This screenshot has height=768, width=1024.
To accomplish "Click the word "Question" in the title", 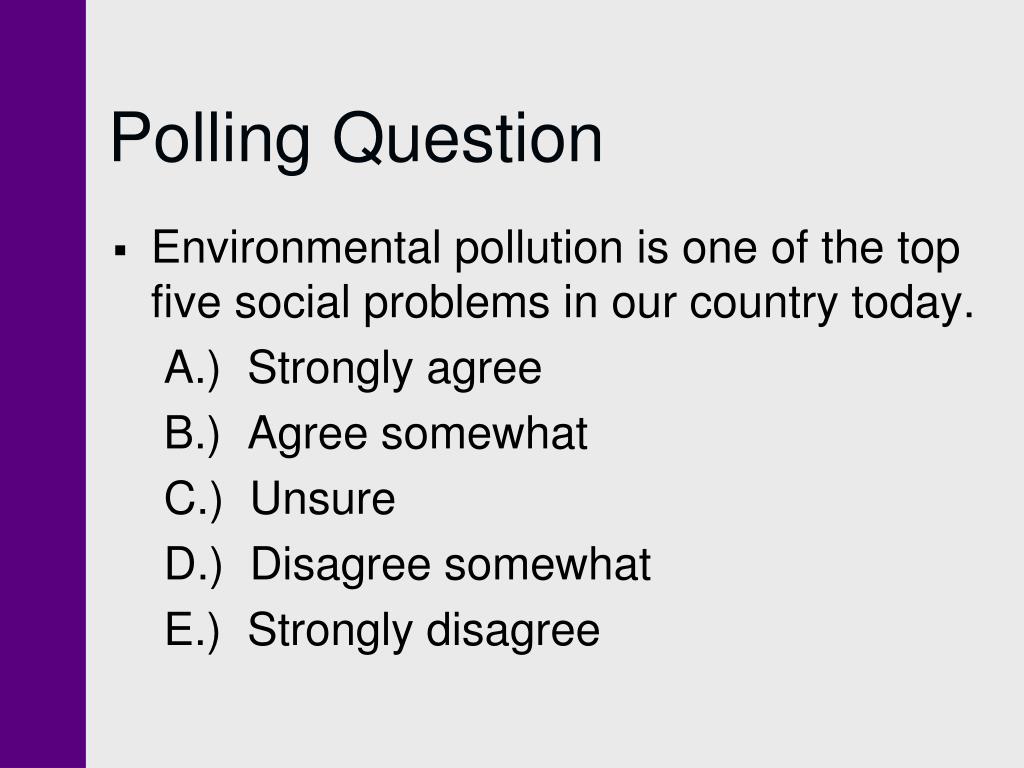I will pos(468,138).
